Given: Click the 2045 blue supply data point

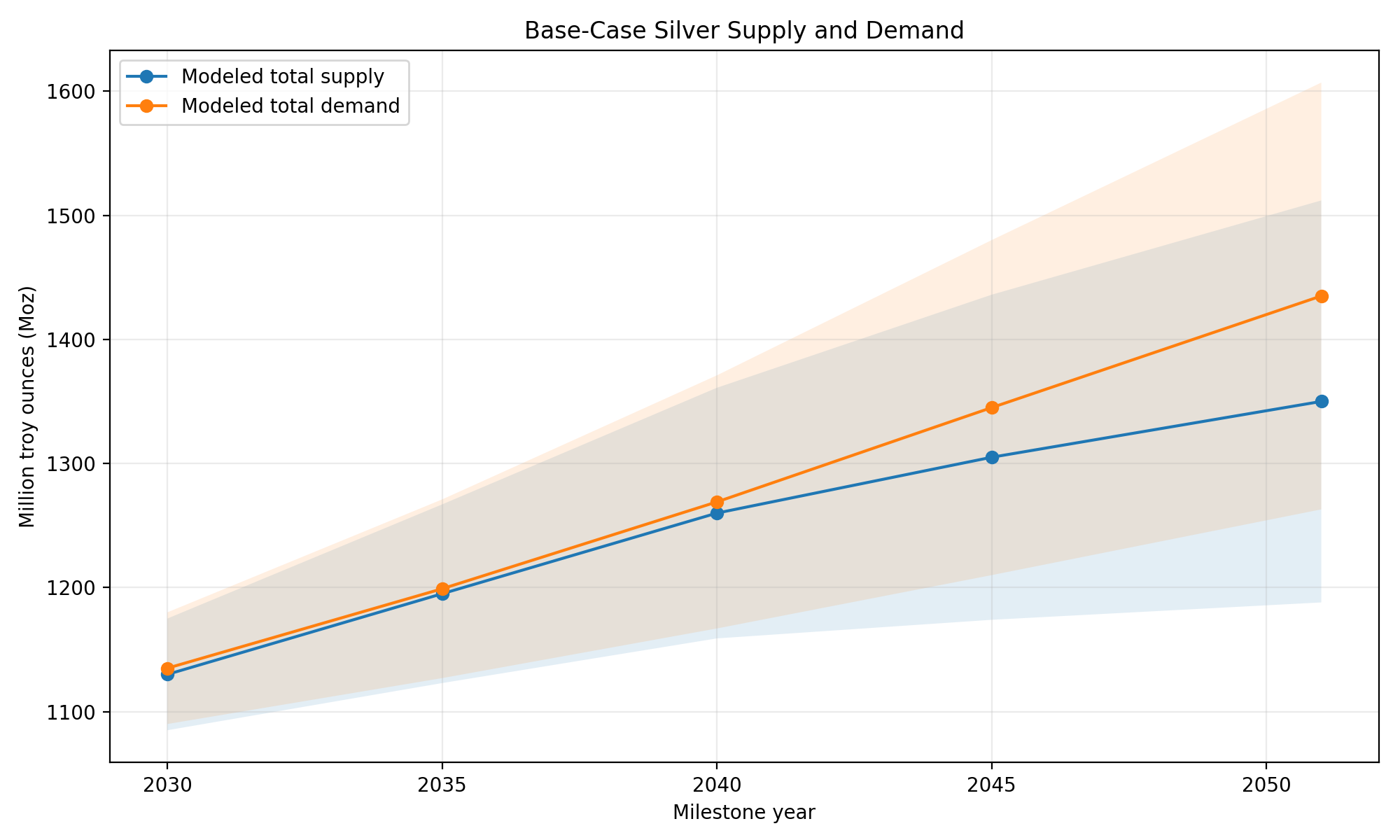Looking at the screenshot, I should pos(992,457).
